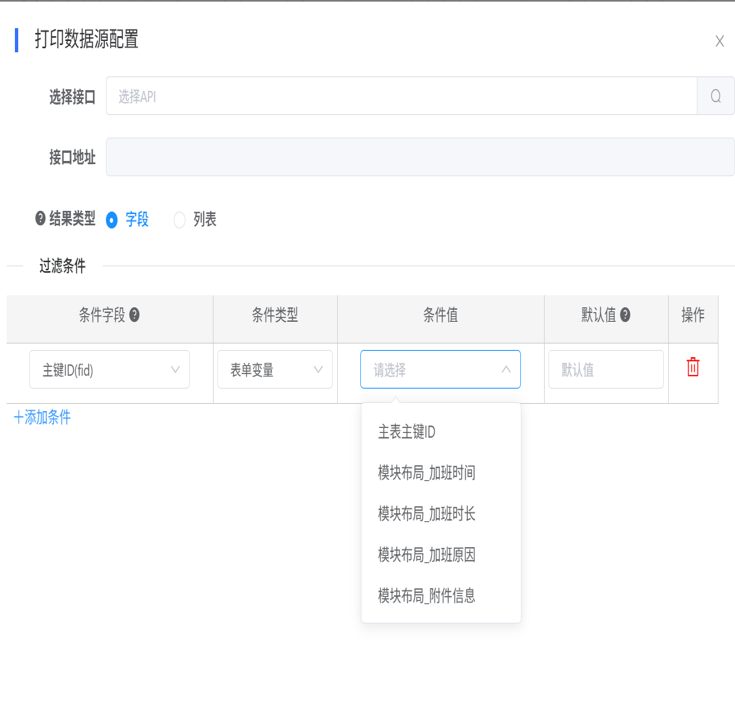Click the help icon beside 条件字段 header

134,315
